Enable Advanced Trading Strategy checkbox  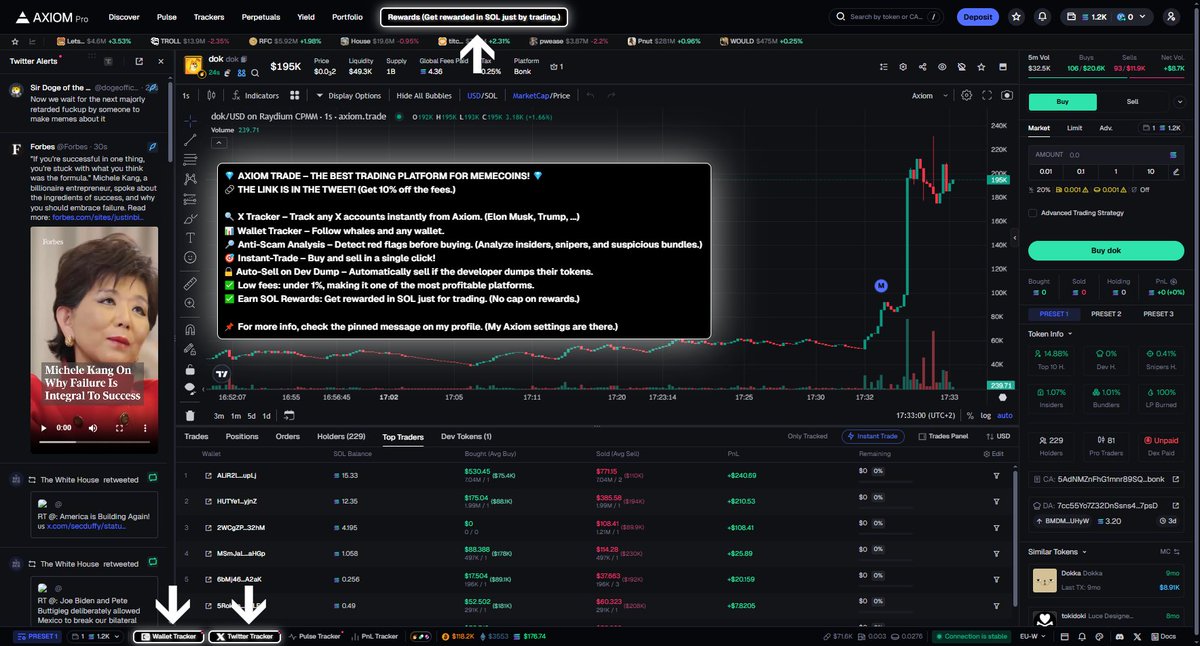click(x=1033, y=213)
